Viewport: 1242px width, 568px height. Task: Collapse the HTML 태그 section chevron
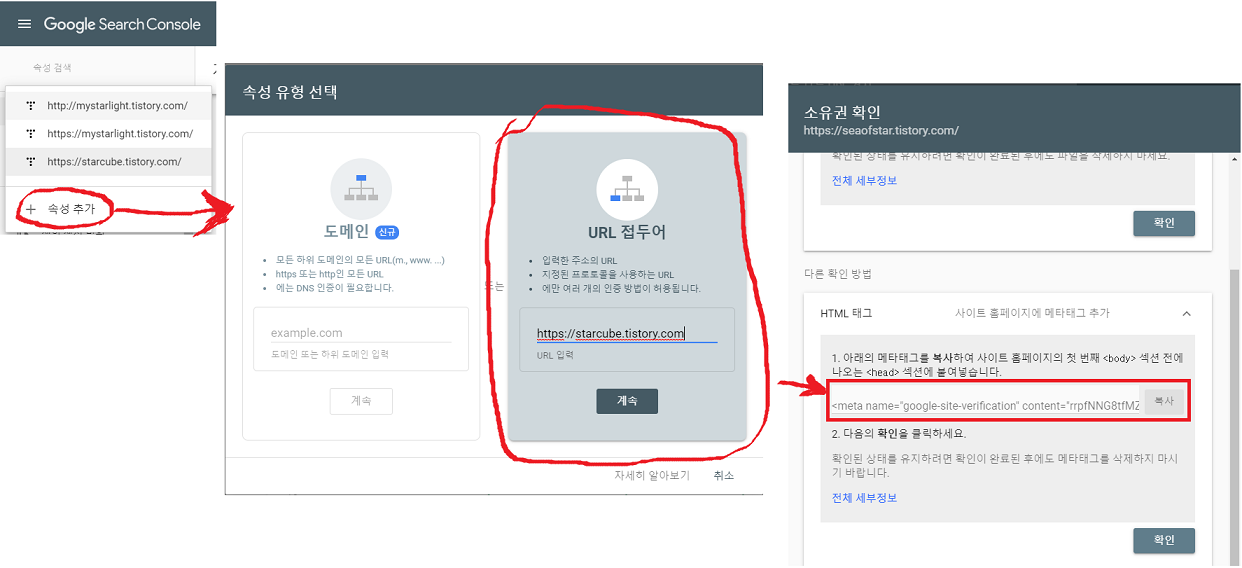(1186, 313)
